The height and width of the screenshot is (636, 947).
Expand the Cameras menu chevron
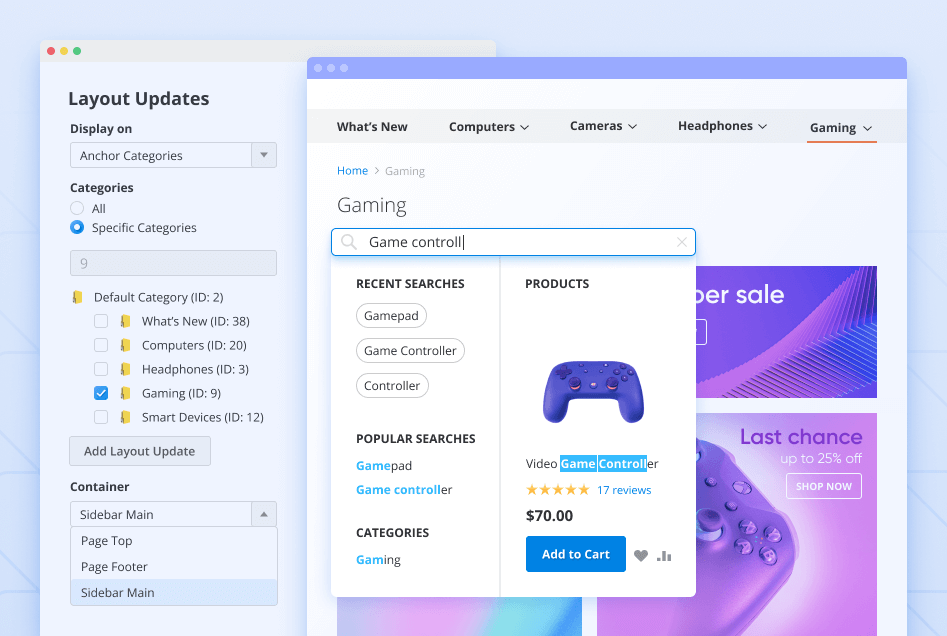[x=632, y=127]
